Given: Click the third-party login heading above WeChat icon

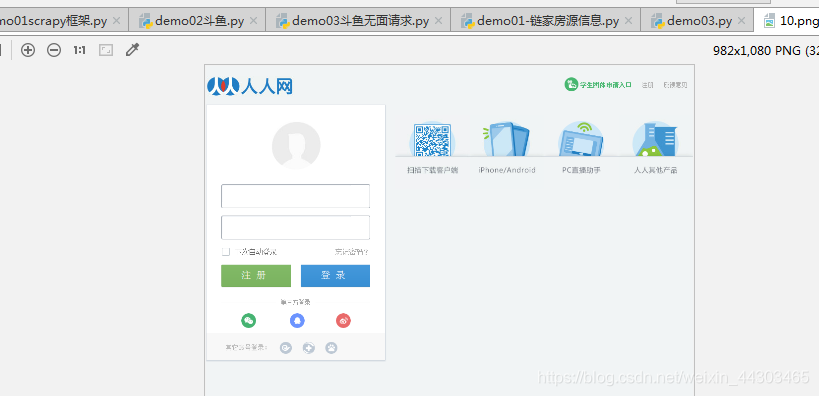Looking at the screenshot, I should [x=296, y=302].
